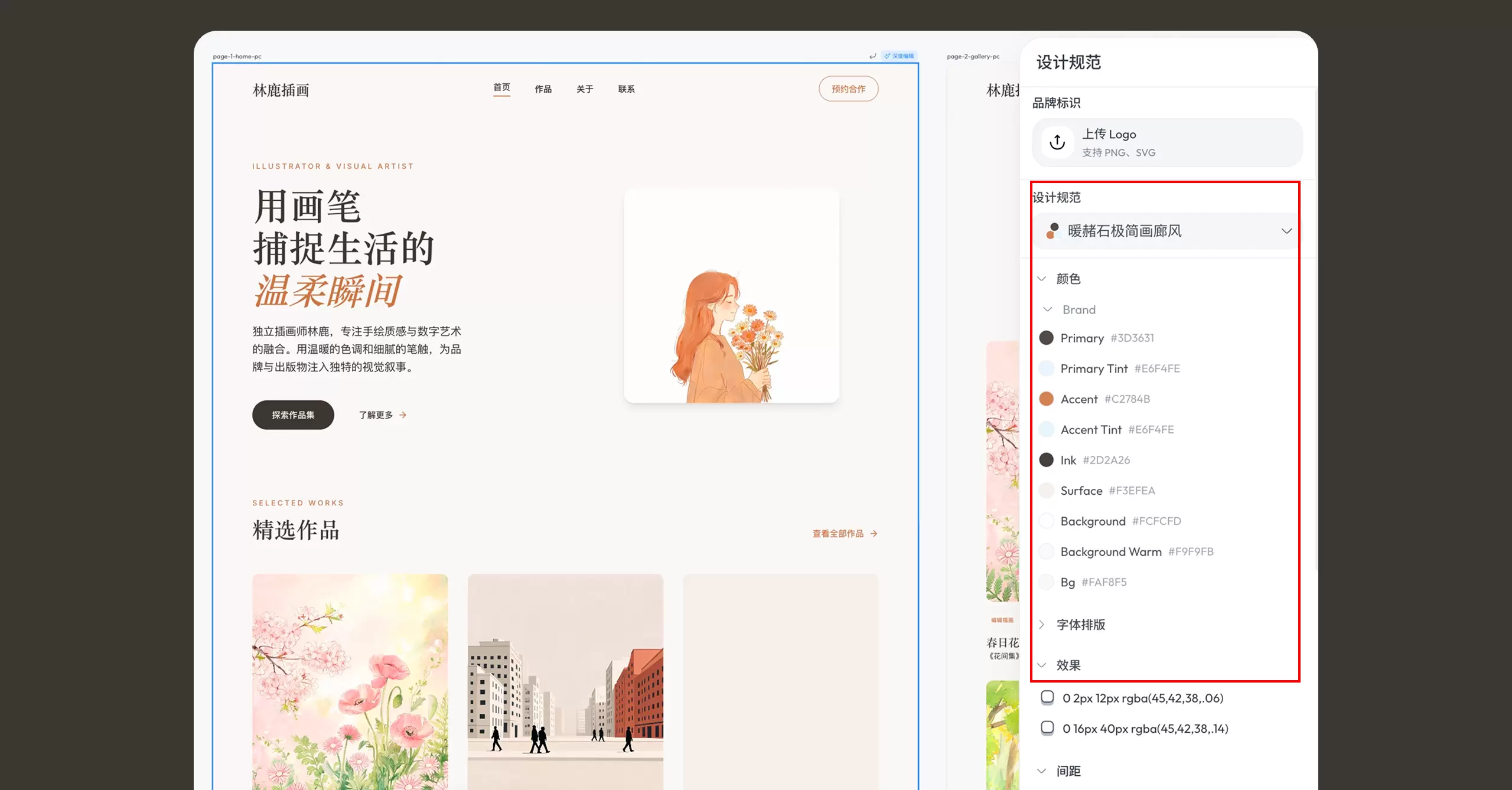
Task: Click the #2D2A26 hex value text
Action: (x=1106, y=460)
